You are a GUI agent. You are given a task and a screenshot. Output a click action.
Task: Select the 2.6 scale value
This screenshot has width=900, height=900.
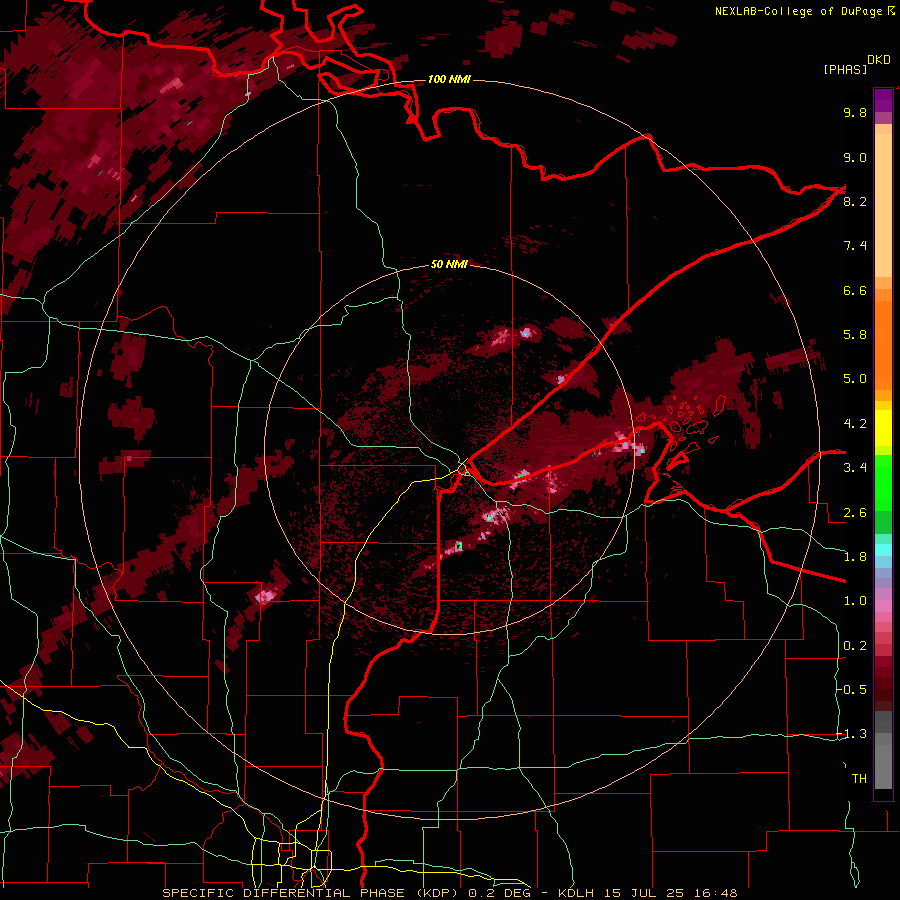[855, 513]
